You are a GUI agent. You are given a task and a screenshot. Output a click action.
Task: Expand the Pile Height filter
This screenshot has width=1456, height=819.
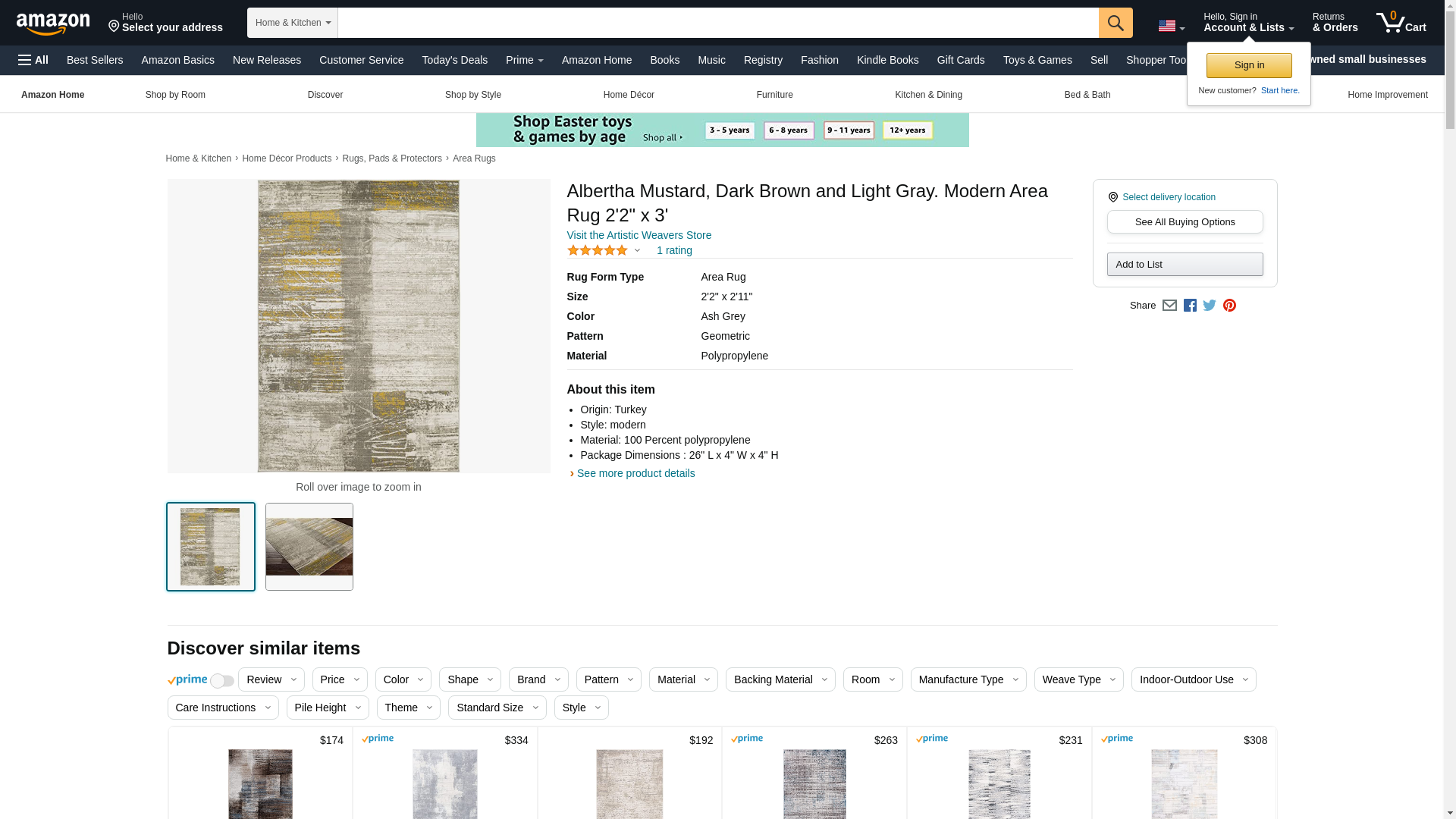[x=328, y=708]
